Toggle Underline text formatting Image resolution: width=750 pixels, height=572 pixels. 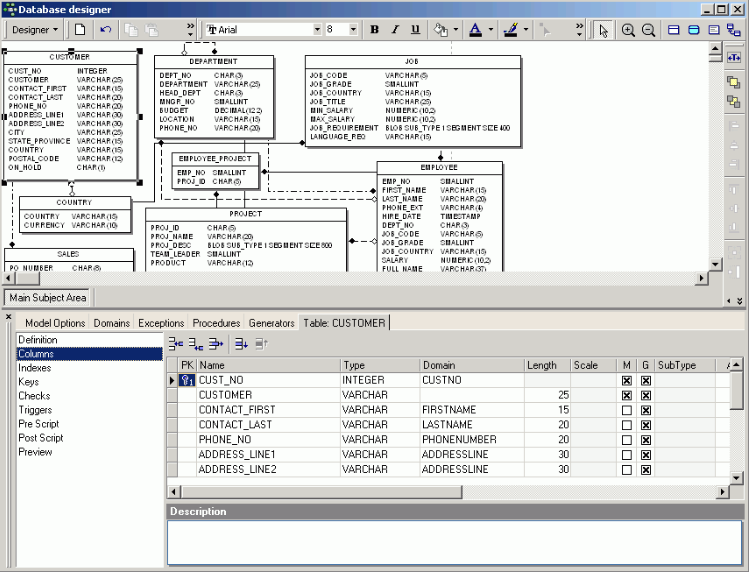click(x=415, y=30)
